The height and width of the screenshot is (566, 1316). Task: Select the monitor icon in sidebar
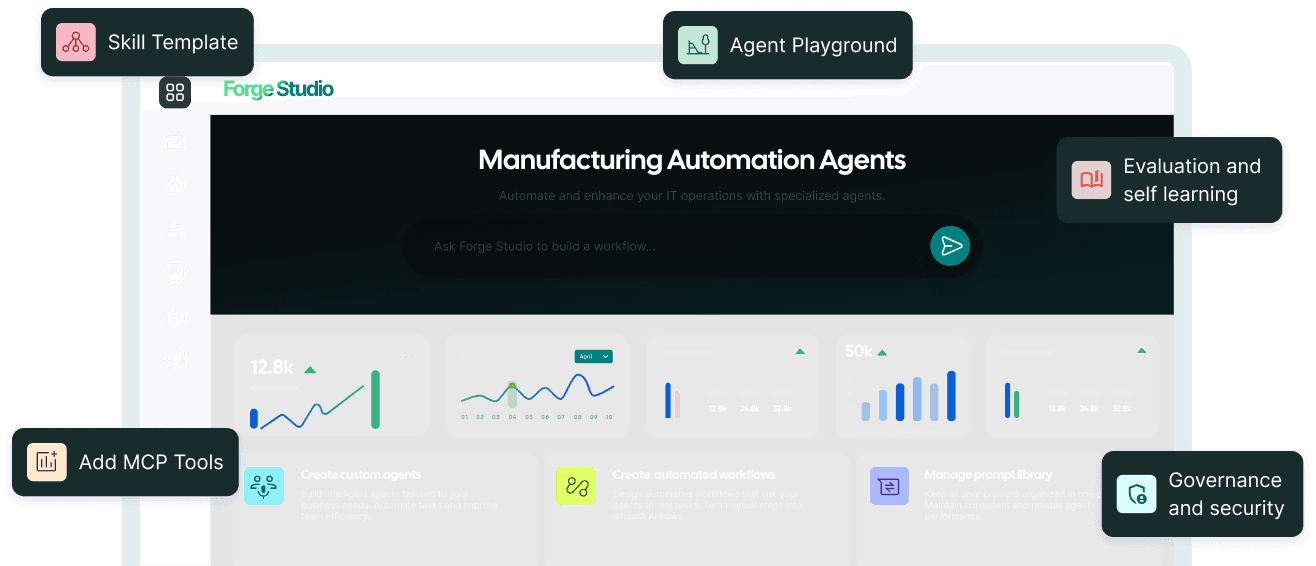(x=175, y=272)
